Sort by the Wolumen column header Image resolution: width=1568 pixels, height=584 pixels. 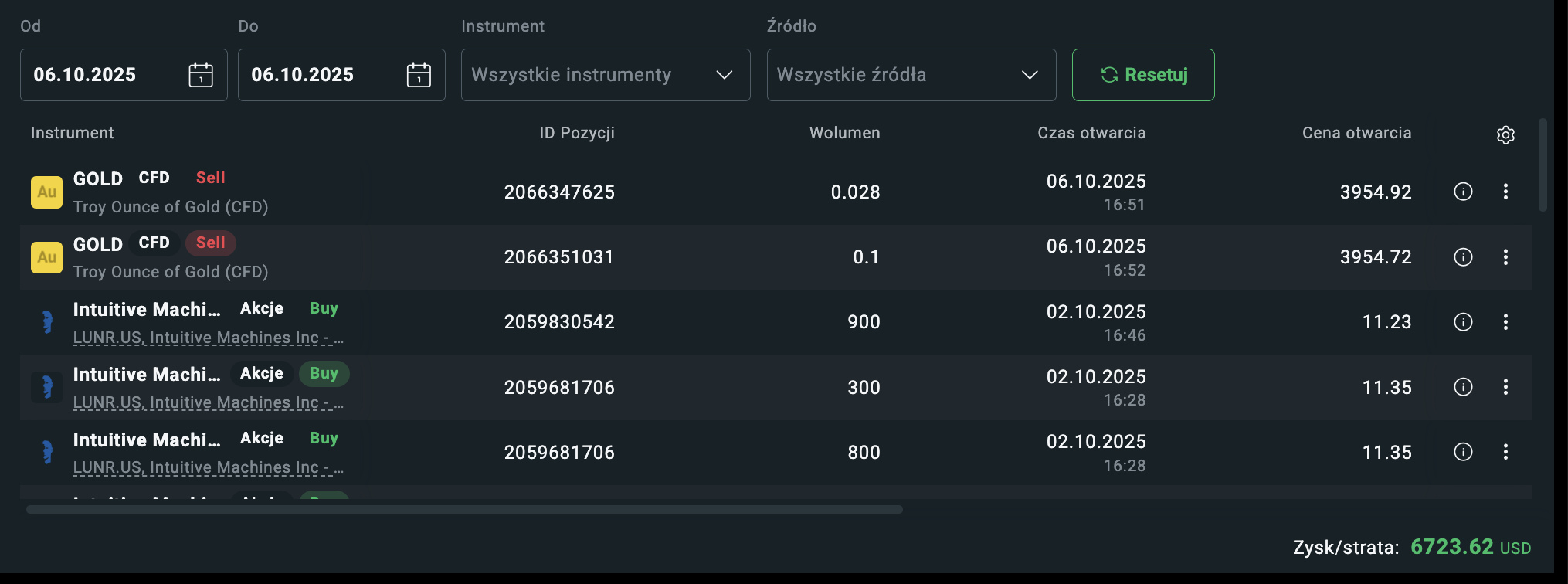click(x=844, y=133)
